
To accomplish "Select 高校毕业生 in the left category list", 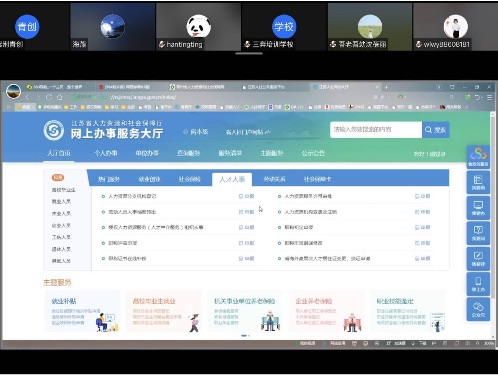I will tap(63, 190).
